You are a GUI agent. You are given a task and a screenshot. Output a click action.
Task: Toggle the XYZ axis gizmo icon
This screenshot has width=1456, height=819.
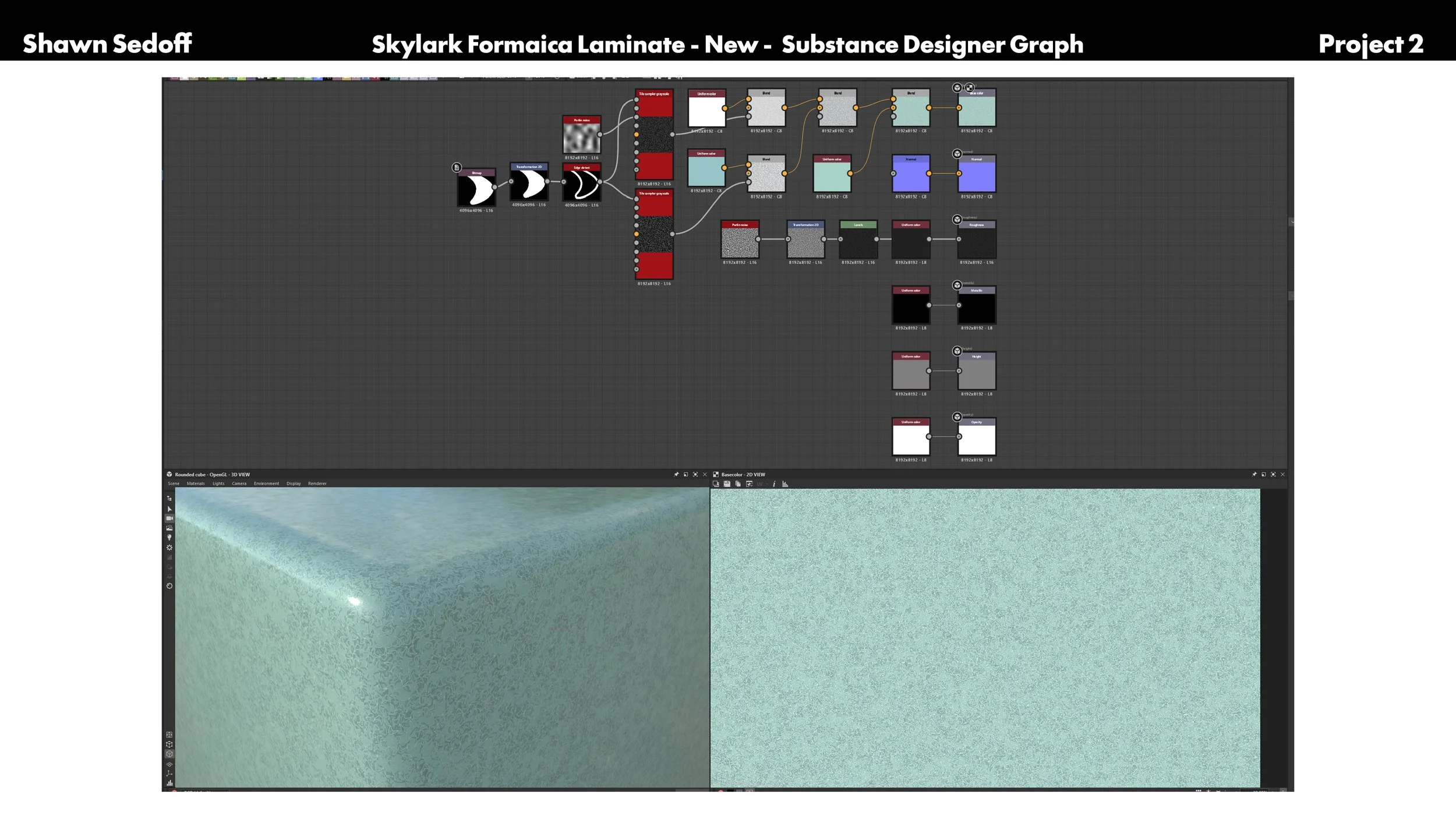(x=169, y=774)
